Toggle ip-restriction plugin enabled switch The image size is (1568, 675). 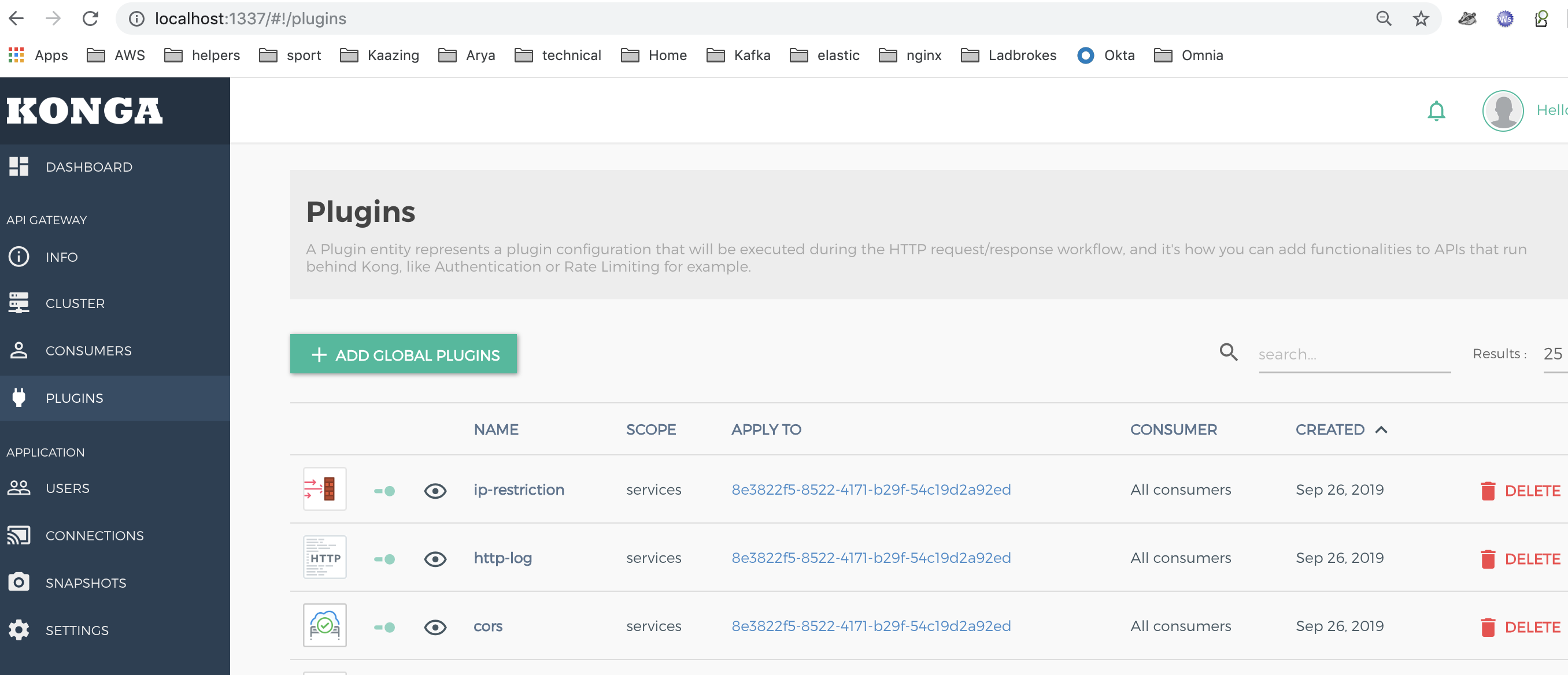(384, 491)
